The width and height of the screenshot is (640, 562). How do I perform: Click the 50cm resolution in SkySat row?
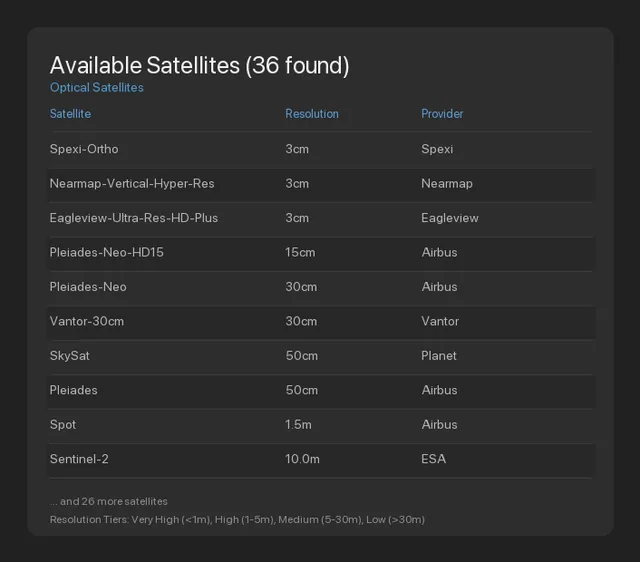[x=302, y=355]
